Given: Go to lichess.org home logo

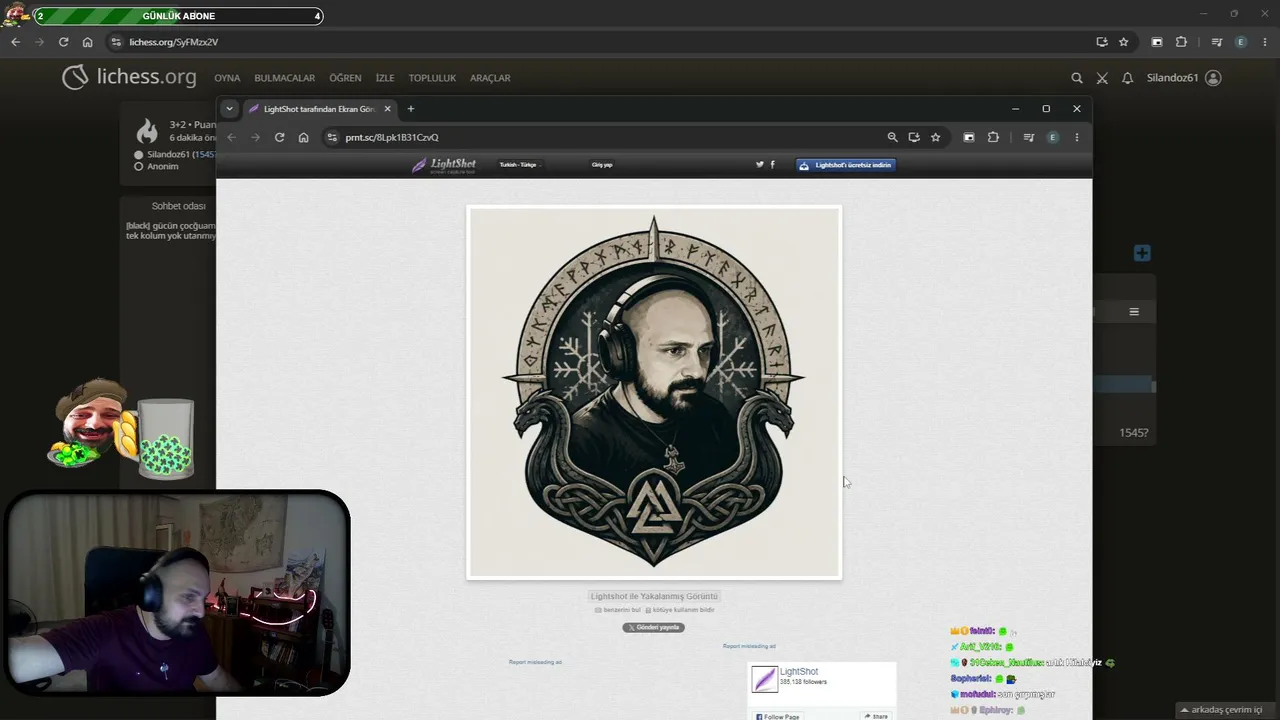Looking at the screenshot, I should [x=129, y=77].
